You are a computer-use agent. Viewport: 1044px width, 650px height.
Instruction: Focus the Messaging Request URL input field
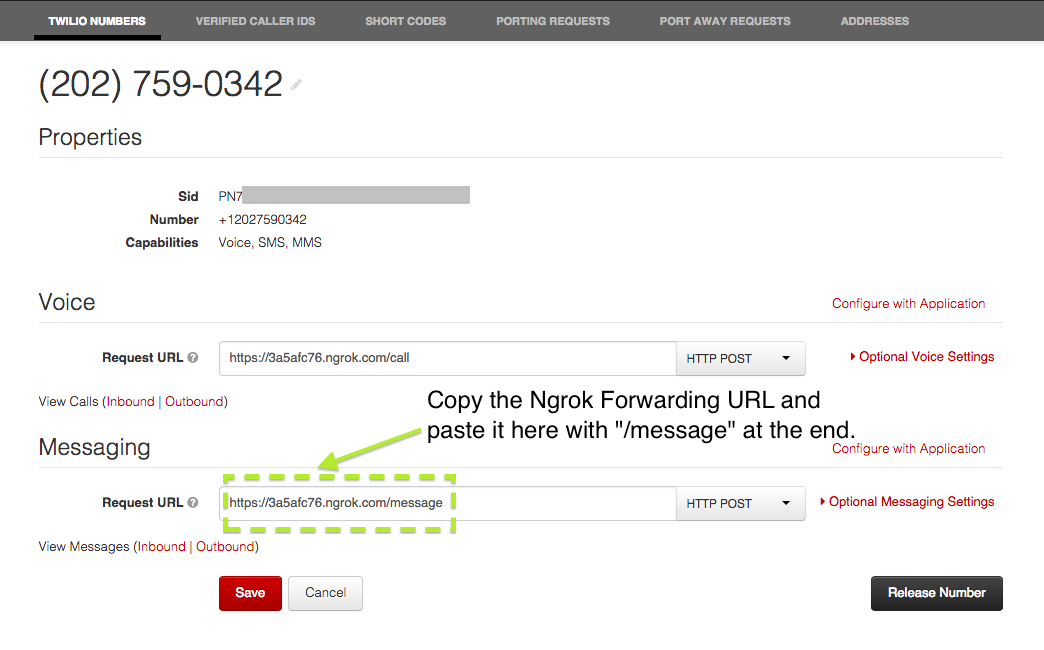448,503
